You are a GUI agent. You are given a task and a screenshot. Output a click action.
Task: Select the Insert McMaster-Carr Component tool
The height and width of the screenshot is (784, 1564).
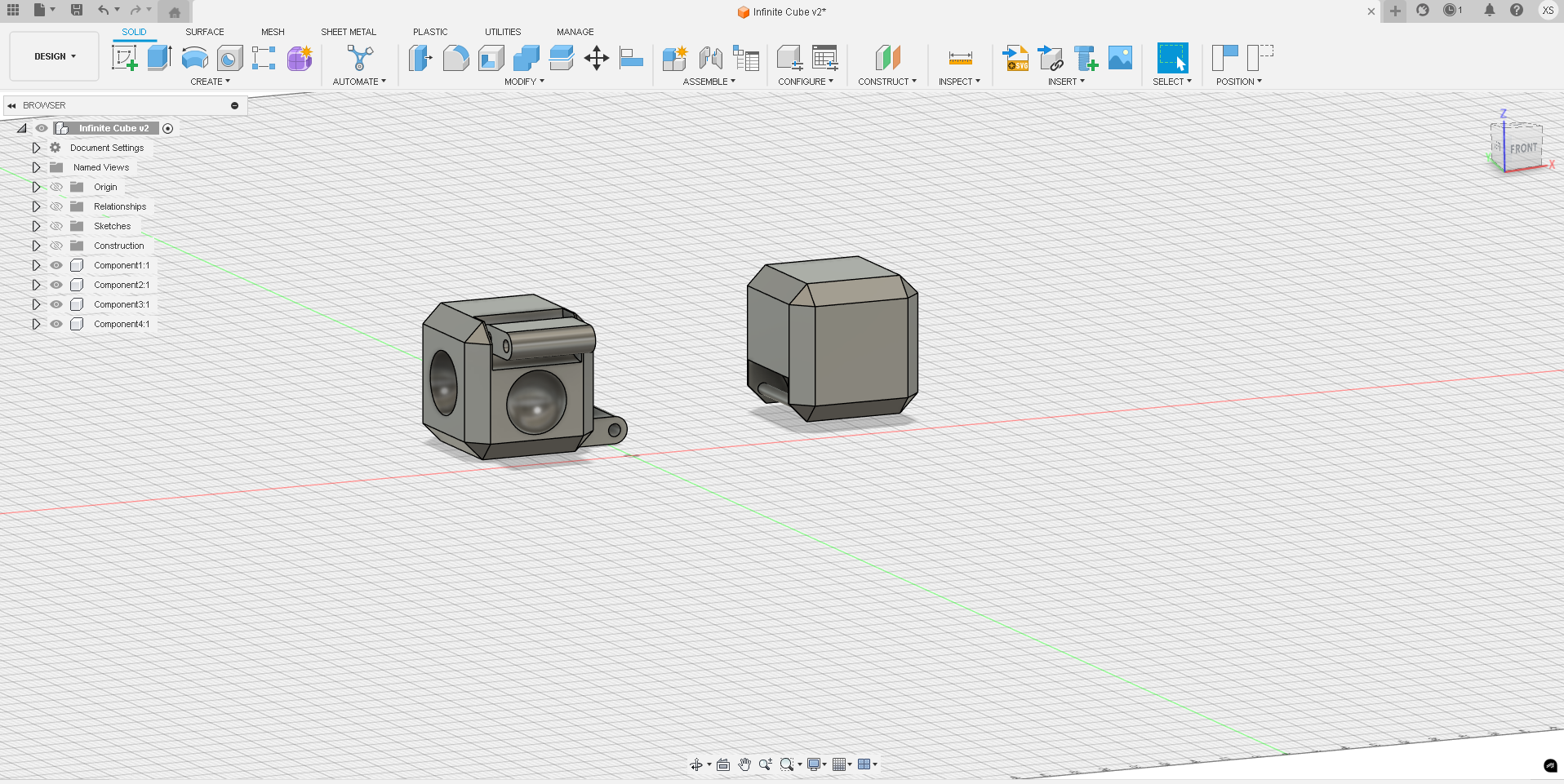(1086, 58)
